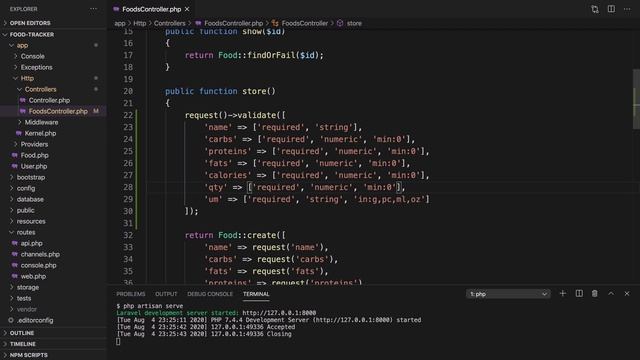Place cursor on 'public function store()' line
The image size is (640, 360).
(x=220, y=91)
